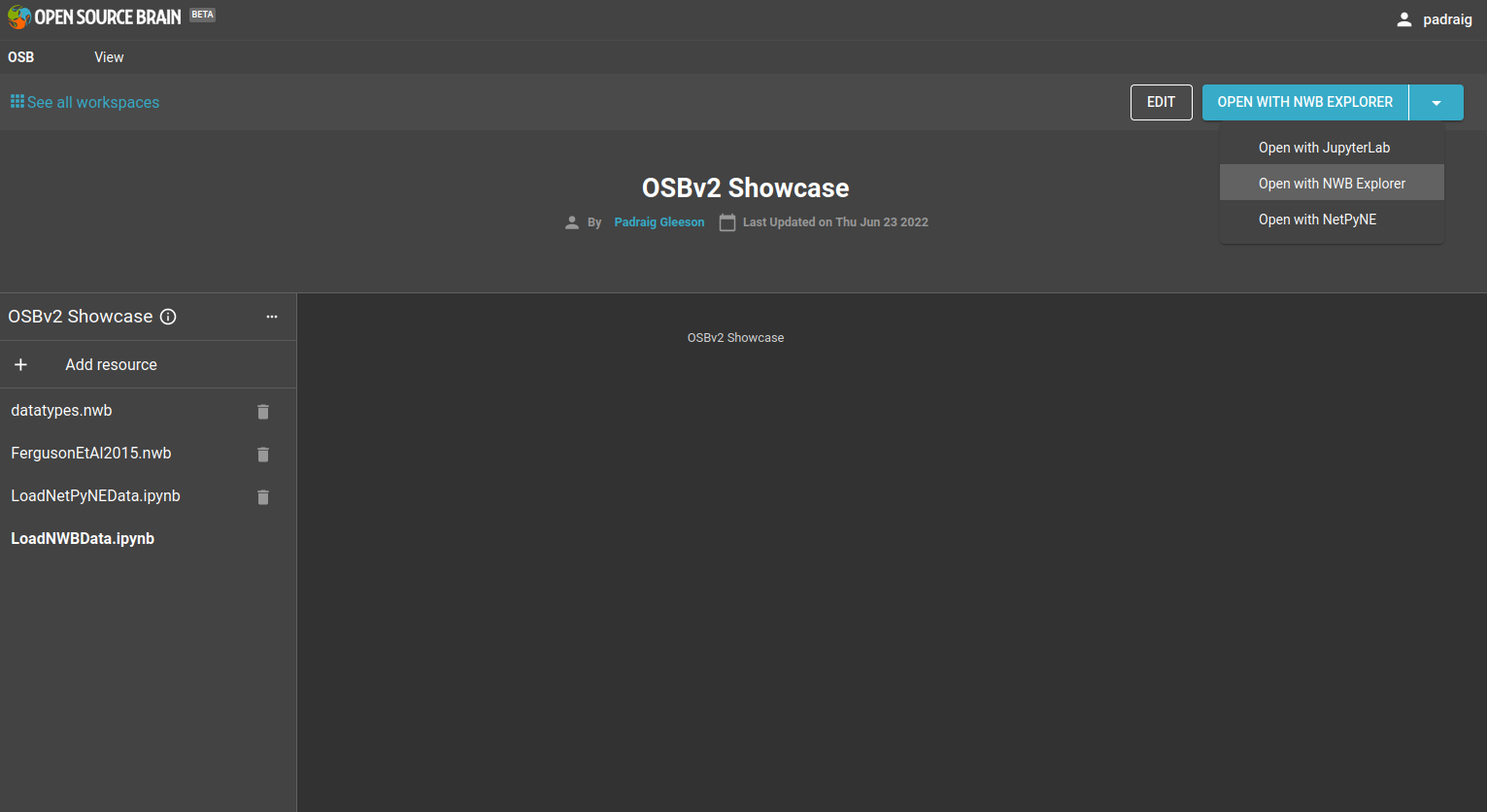Viewport: 1487px width, 812px height.
Task: Delete datatypes.nwb with its trash icon
Action: [262, 412]
